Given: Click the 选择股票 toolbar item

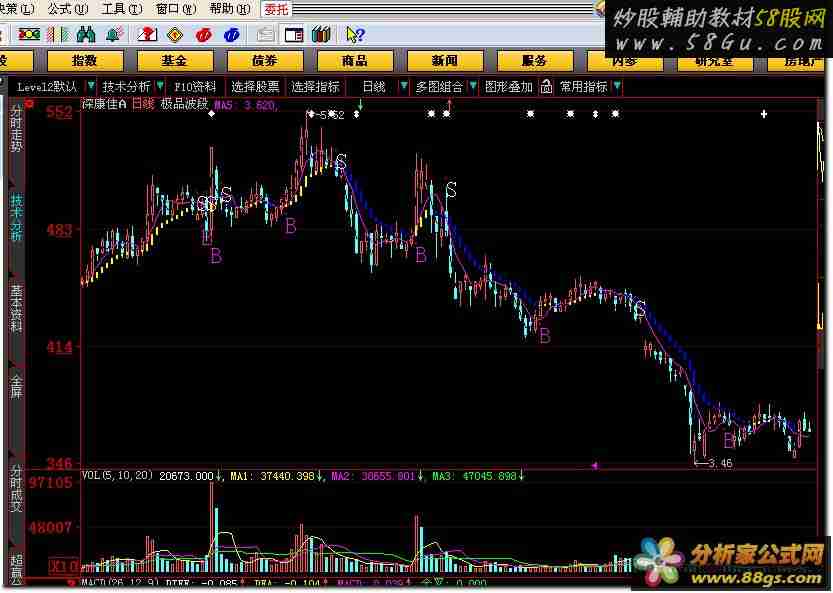Looking at the screenshot, I should [x=255, y=87].
